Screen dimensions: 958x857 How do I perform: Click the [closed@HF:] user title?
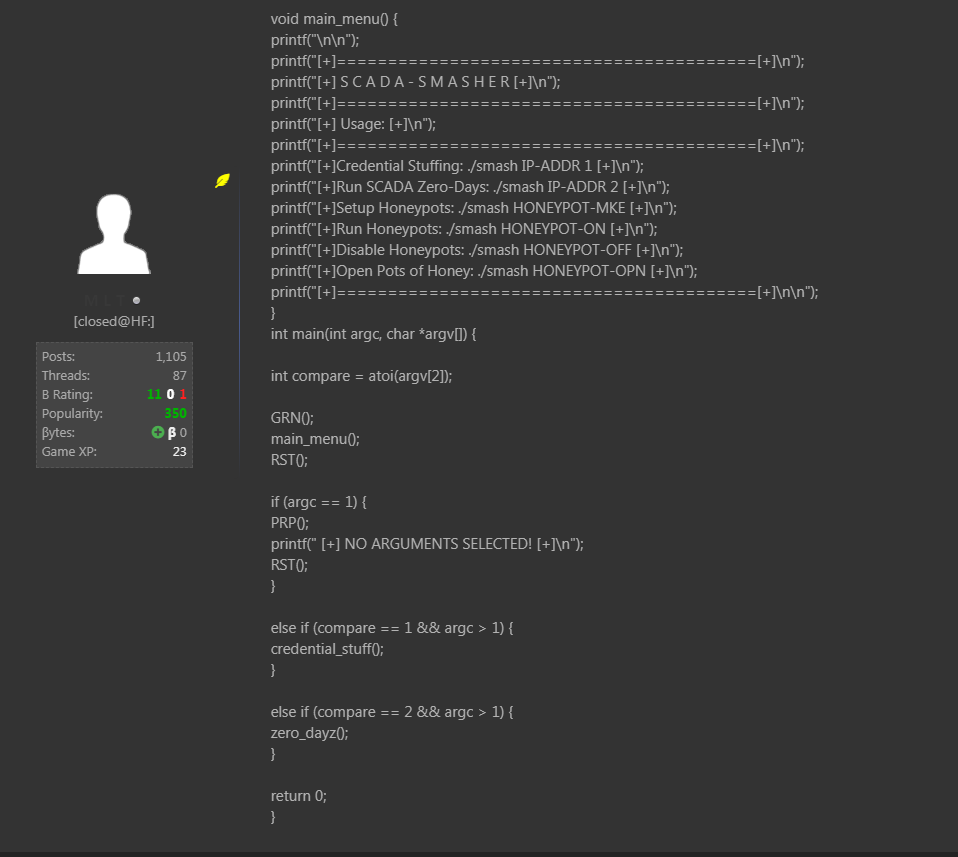point(114,321)
